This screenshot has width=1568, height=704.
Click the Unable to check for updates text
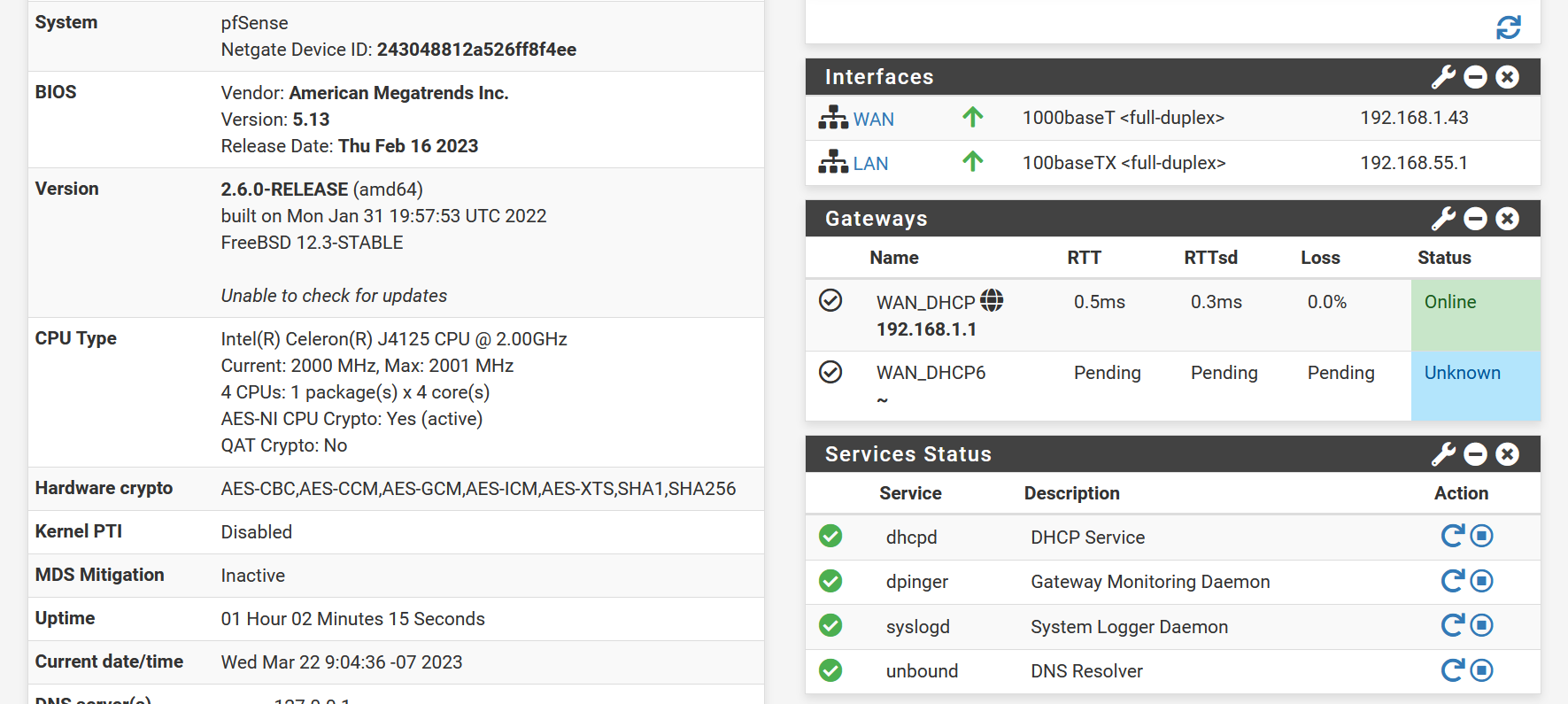pyautogui.click(x=334, y=296)
